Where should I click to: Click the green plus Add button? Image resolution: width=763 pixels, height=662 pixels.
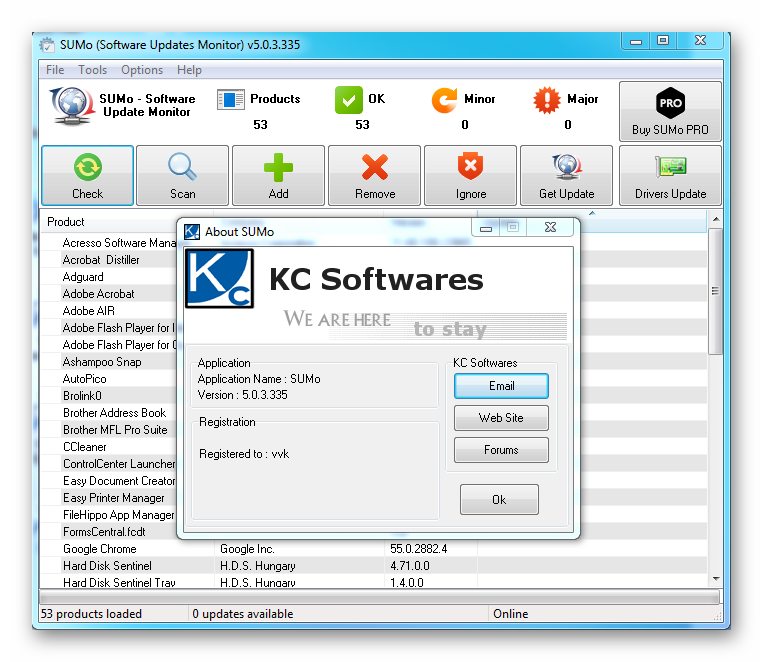pyautogui.click(x=278, y=175)
